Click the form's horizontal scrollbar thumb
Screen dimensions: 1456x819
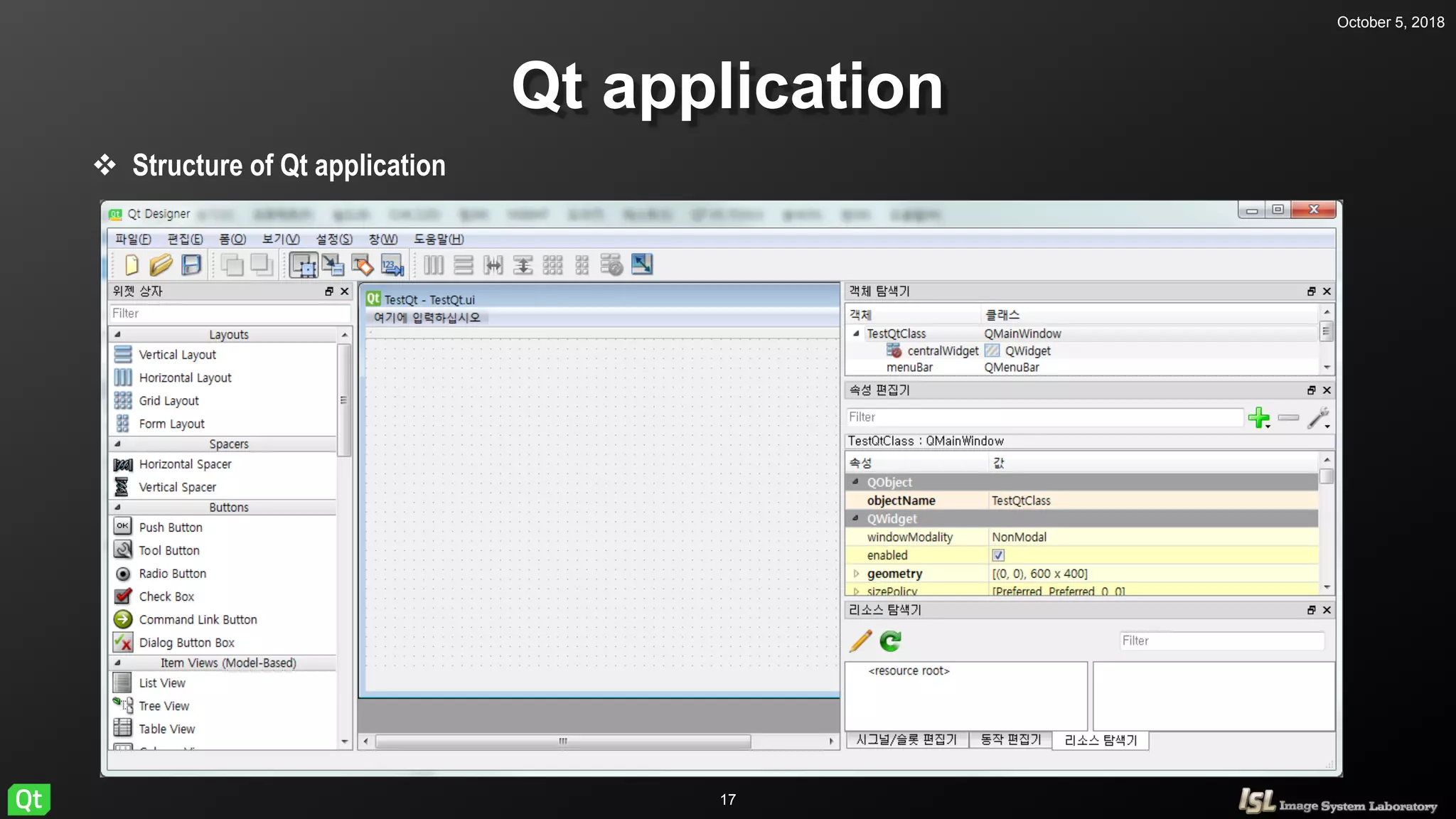[x=562, y=742]
